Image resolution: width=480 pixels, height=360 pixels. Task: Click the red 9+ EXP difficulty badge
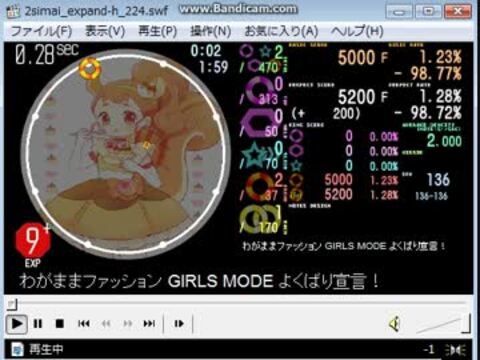click(33, 241)
